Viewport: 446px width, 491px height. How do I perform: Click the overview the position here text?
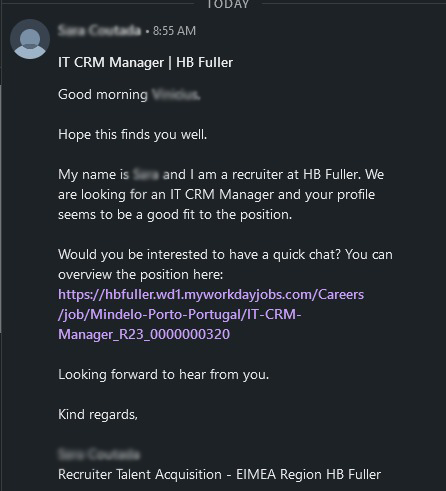tap(141, 275)
